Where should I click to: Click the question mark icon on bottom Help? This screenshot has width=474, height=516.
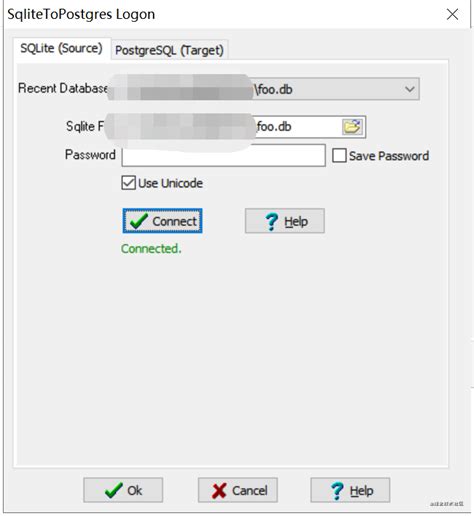tap(337, 491)
